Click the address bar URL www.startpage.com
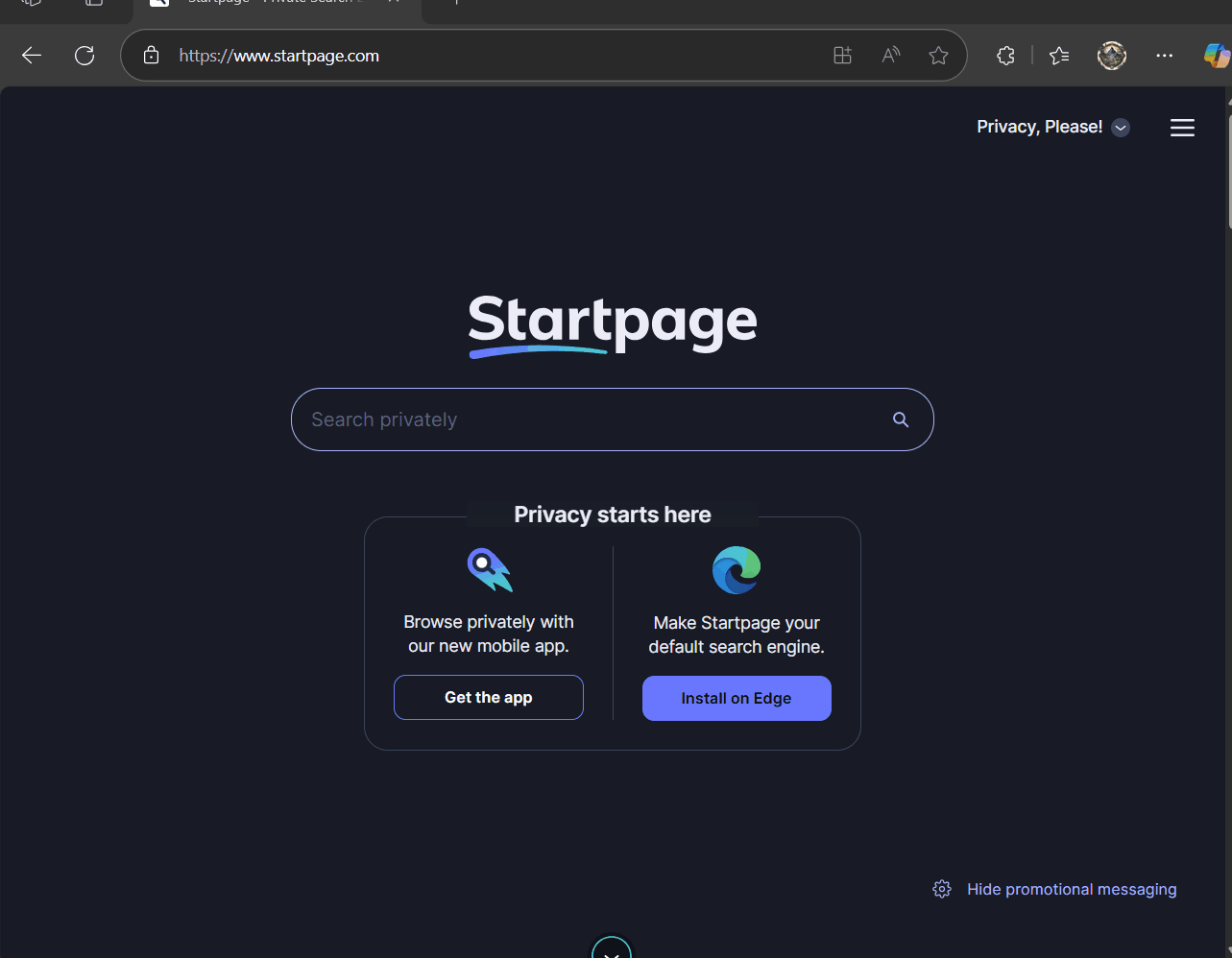The image size is (1232, 958). (x=279, y=56)
